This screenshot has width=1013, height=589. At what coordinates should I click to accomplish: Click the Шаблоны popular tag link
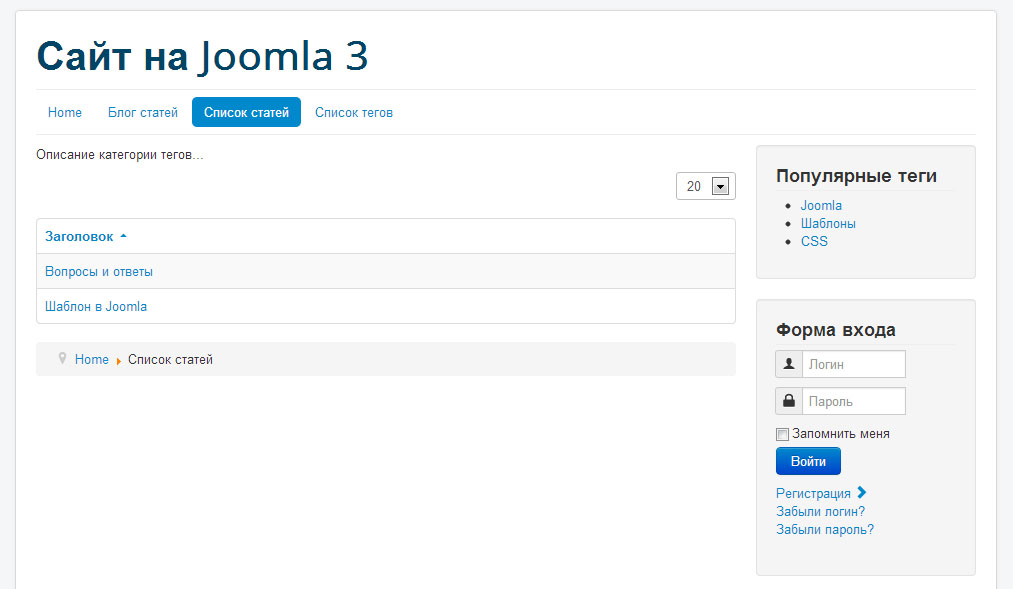pyautogui.click(x=828, y=223)
